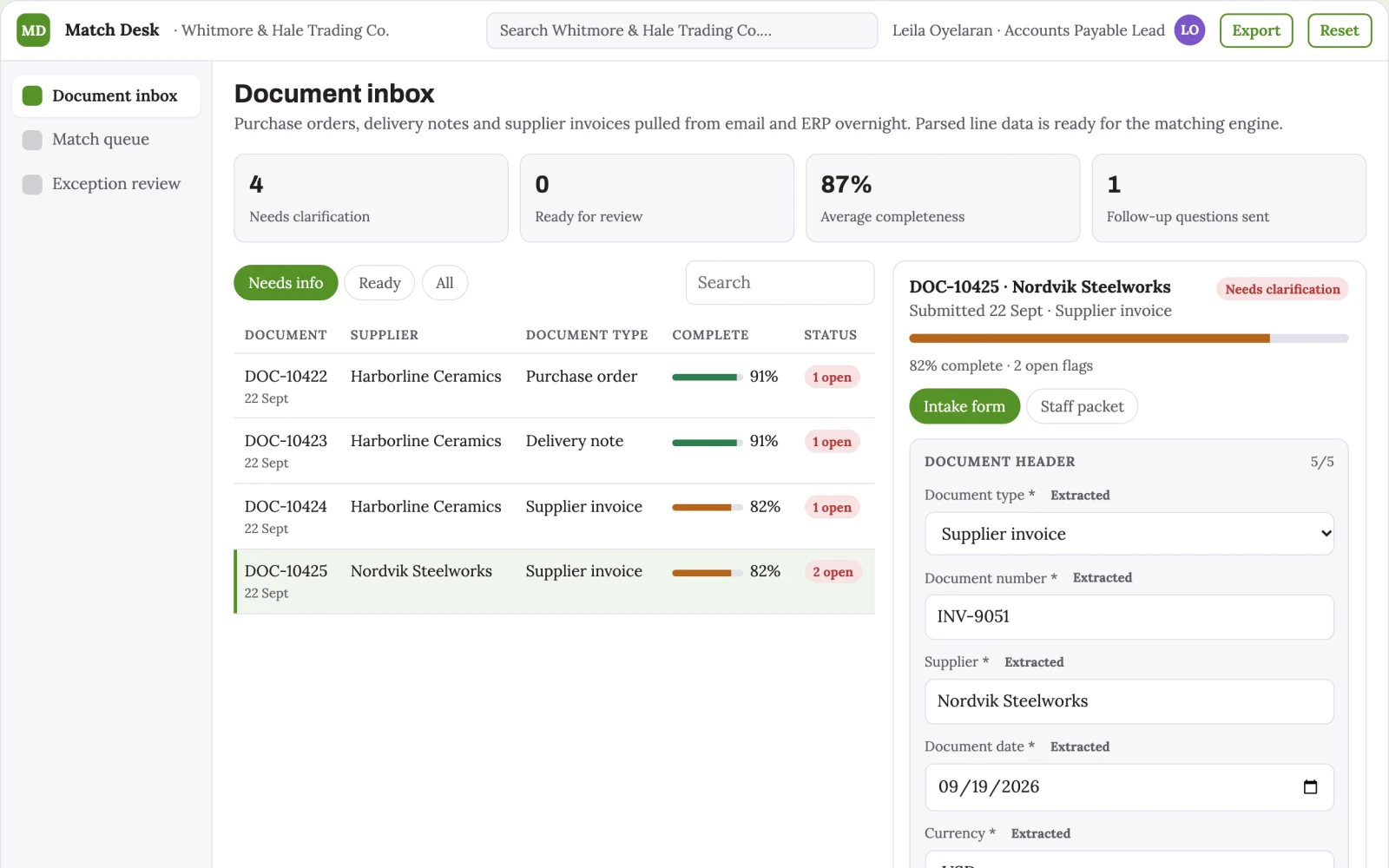Toggle the Ready filter pill

tap(379, 283)
